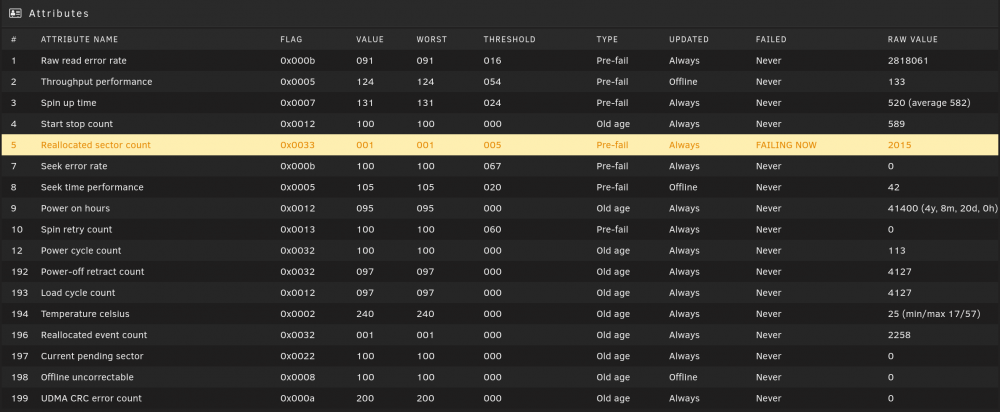The image size is (1000, 412).
Task: Click the VALUE column header
Action: [370, 40]
